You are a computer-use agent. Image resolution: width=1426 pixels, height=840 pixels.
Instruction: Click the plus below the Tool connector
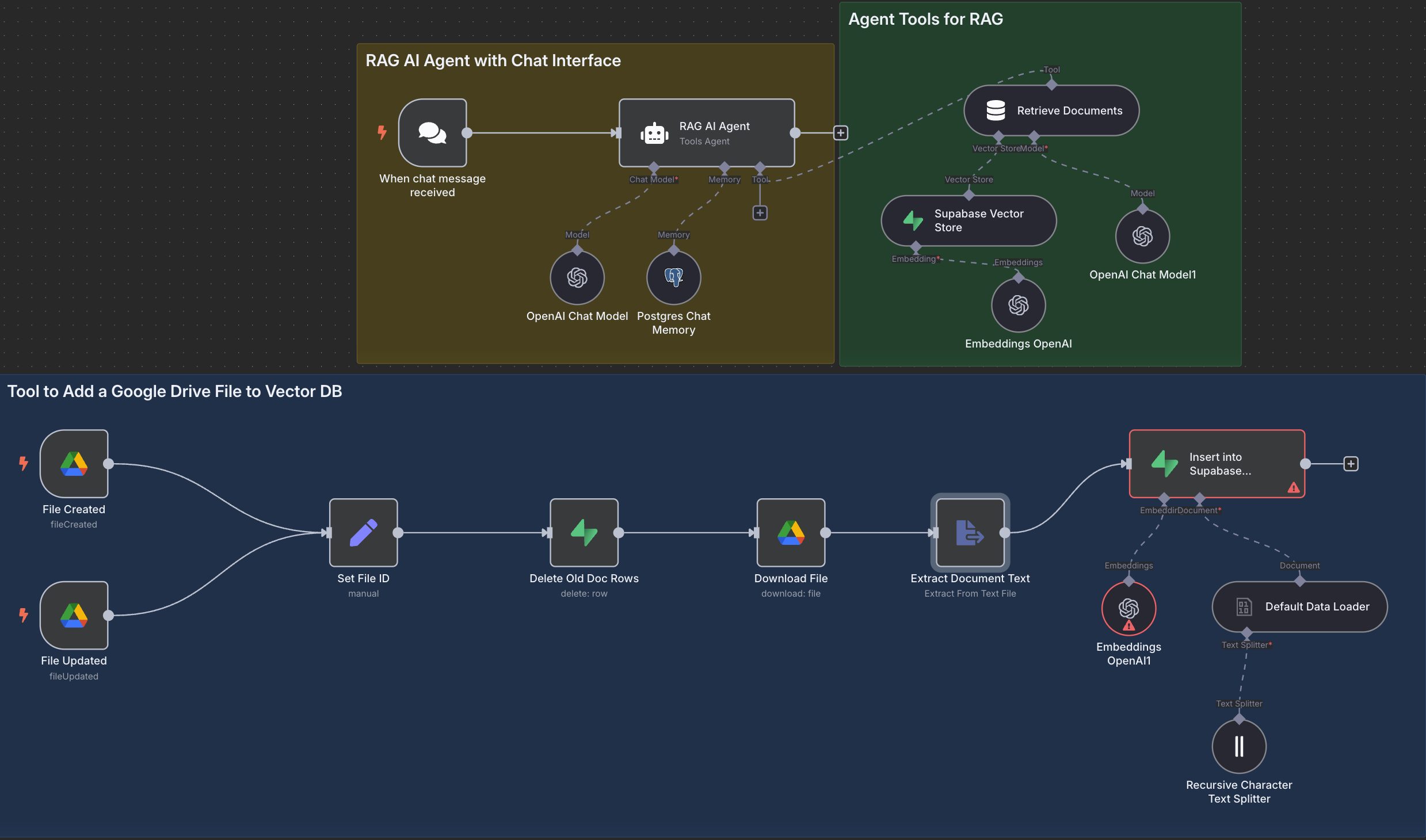pos(760,212)
